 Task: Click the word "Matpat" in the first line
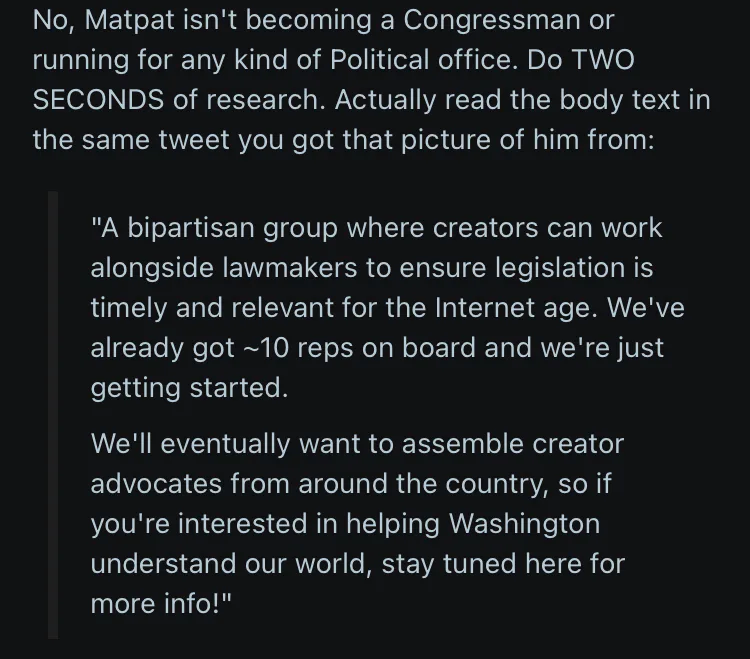(129, 21)
